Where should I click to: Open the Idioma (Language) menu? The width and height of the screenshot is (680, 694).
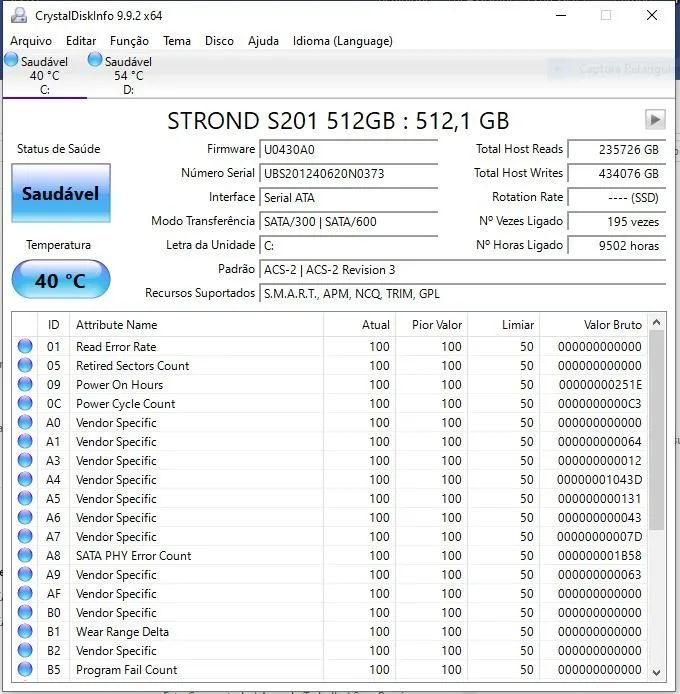[x=342, y=41]
